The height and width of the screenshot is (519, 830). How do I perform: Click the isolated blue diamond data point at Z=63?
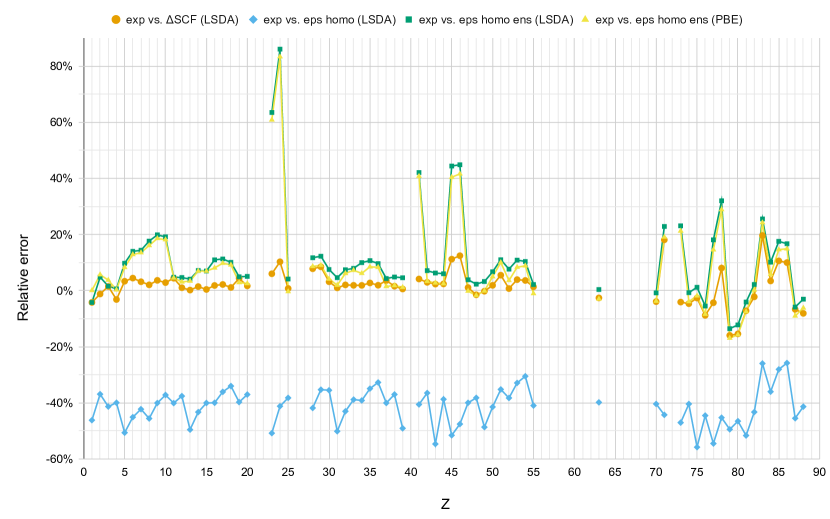point(599,402)
